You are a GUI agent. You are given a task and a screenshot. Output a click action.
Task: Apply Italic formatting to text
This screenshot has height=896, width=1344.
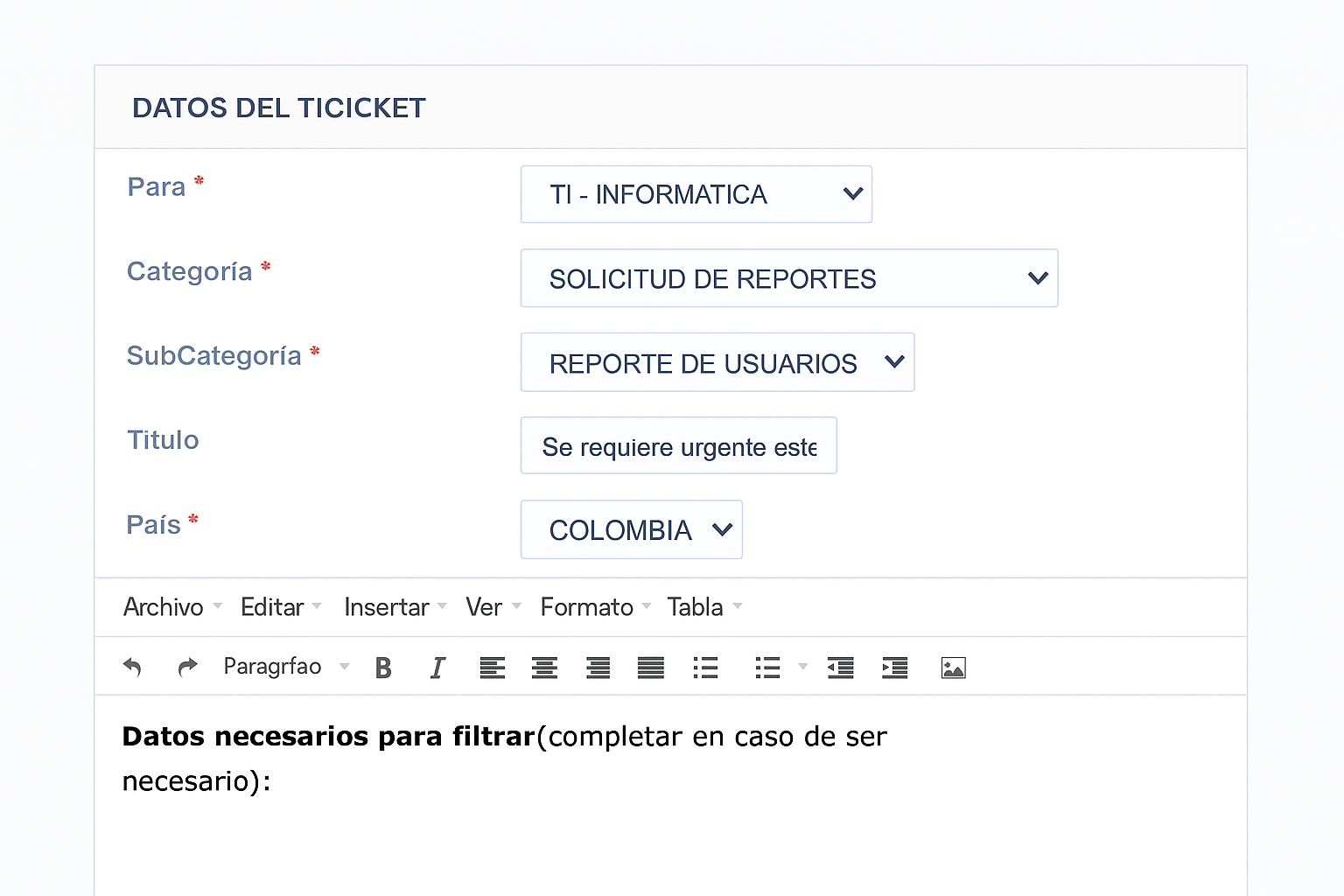coord(437,667)
